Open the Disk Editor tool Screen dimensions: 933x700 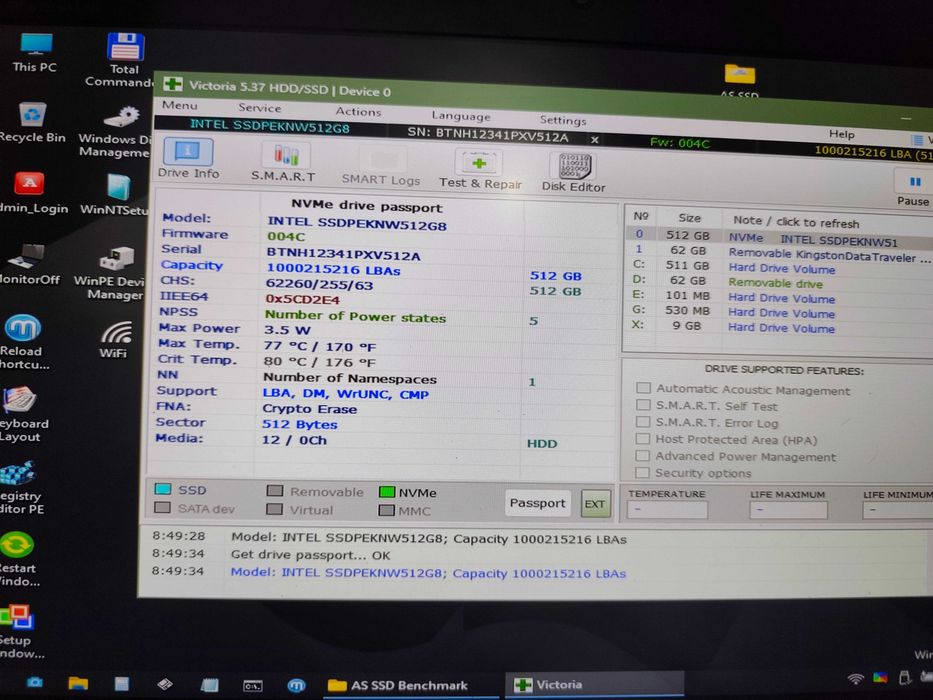coord(574,166)
